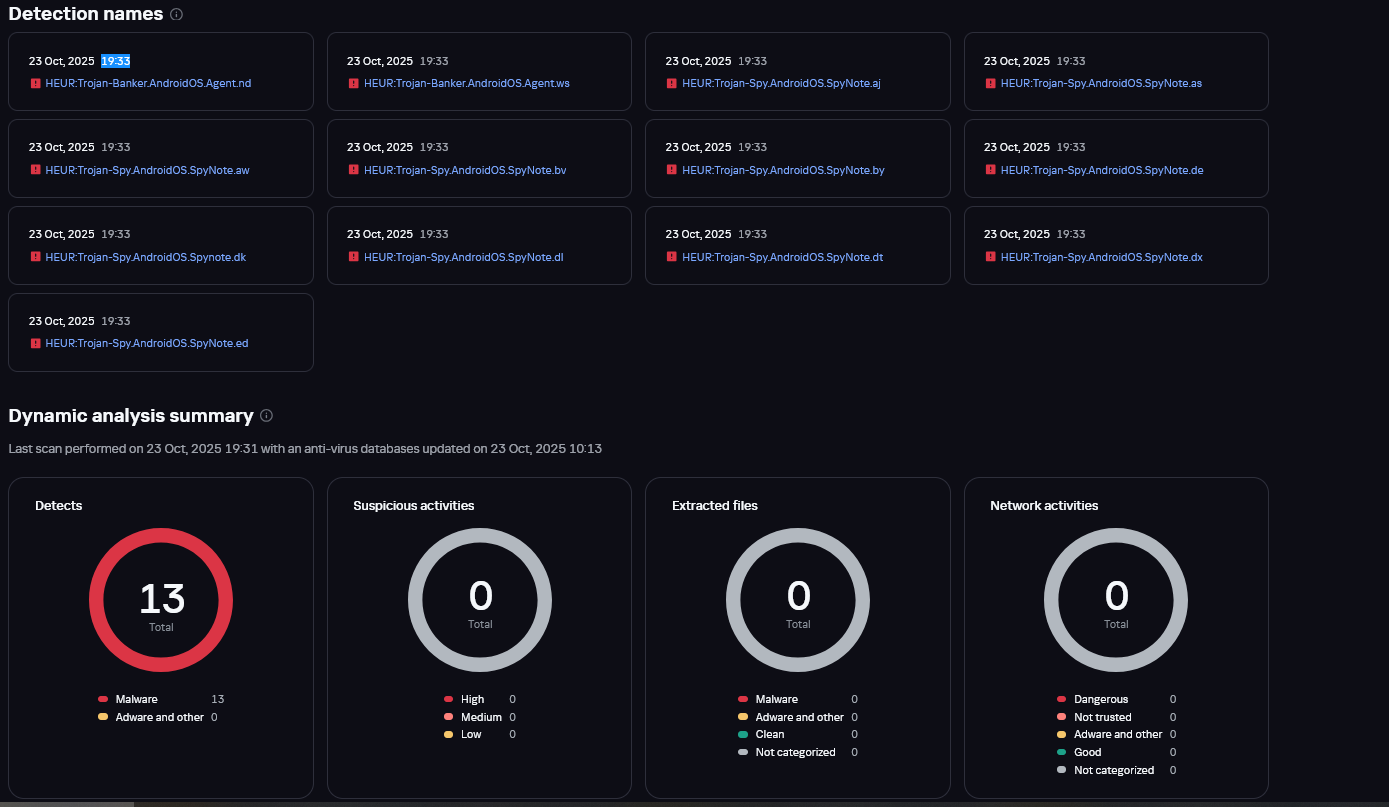The height and width of the screenshot is (807, 1389).
Task: Follow the SpyNote.dt detection link
Action: (x=782, y=257)
